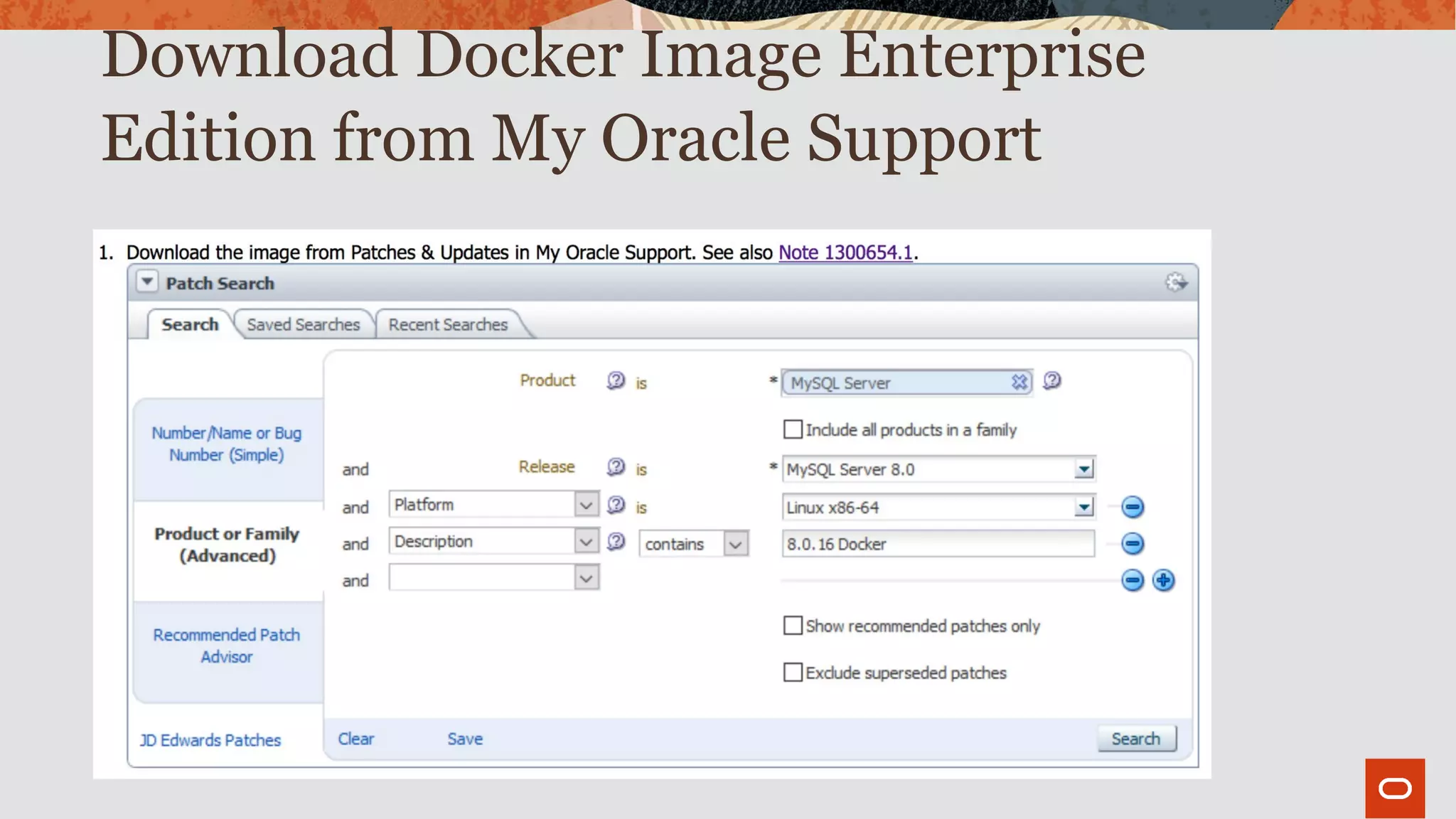
Task: Clear the MySQL Server product field icon
Action: click(x=1019, y=382)
